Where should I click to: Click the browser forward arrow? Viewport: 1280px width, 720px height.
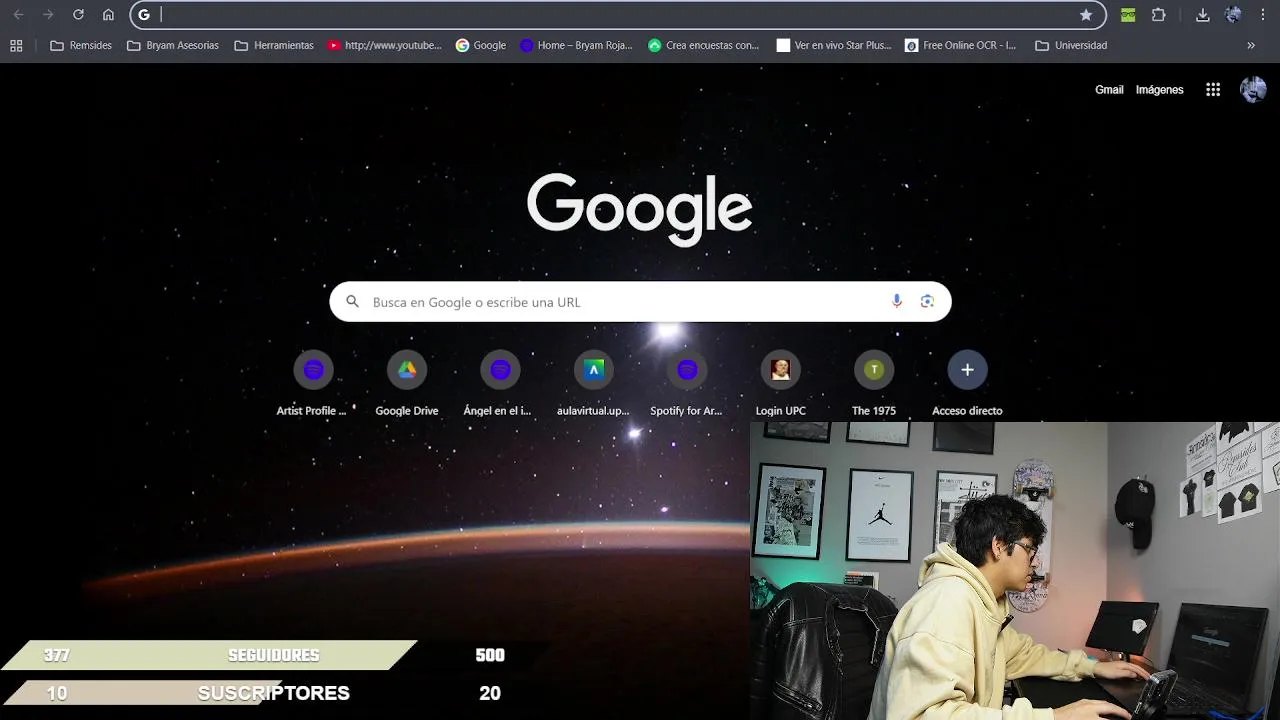pos(48,15)
